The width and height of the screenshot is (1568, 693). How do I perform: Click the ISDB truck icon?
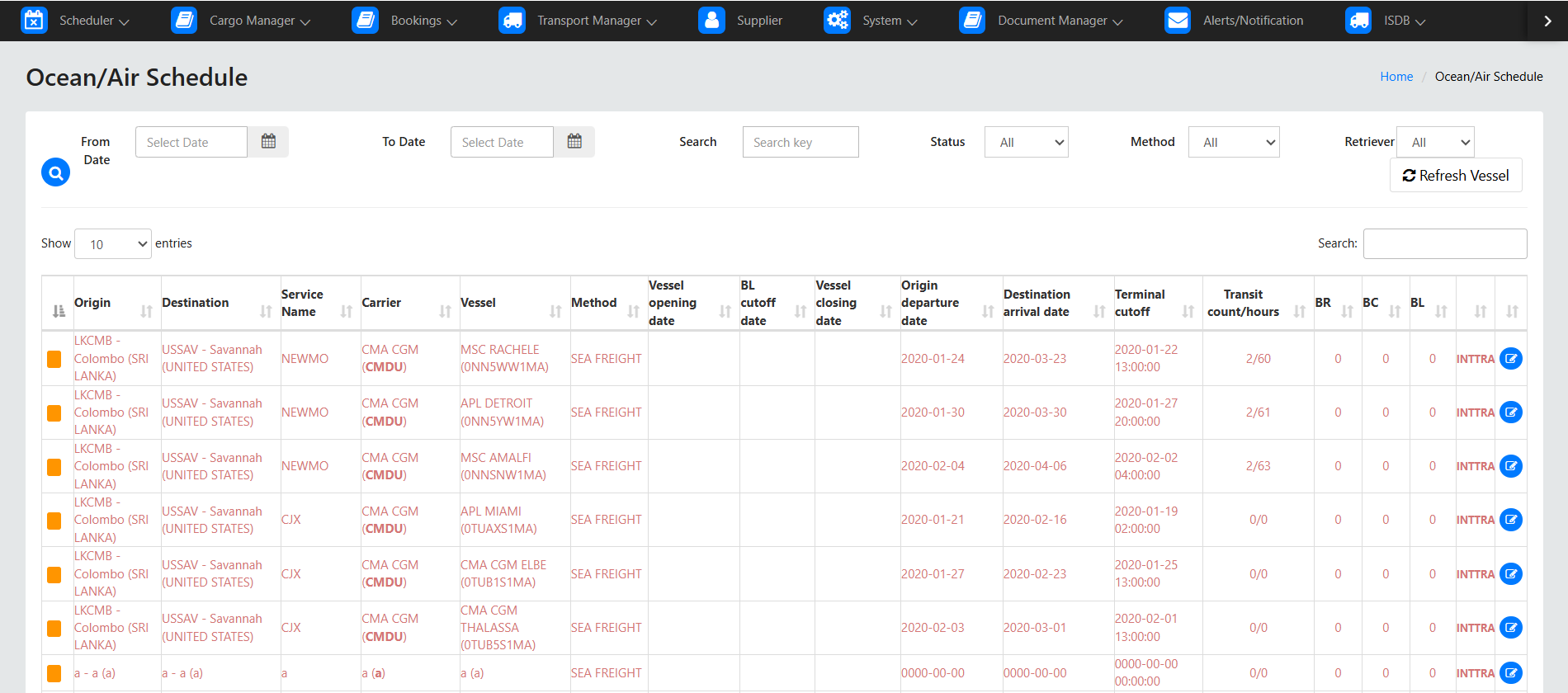(1358, 21)
